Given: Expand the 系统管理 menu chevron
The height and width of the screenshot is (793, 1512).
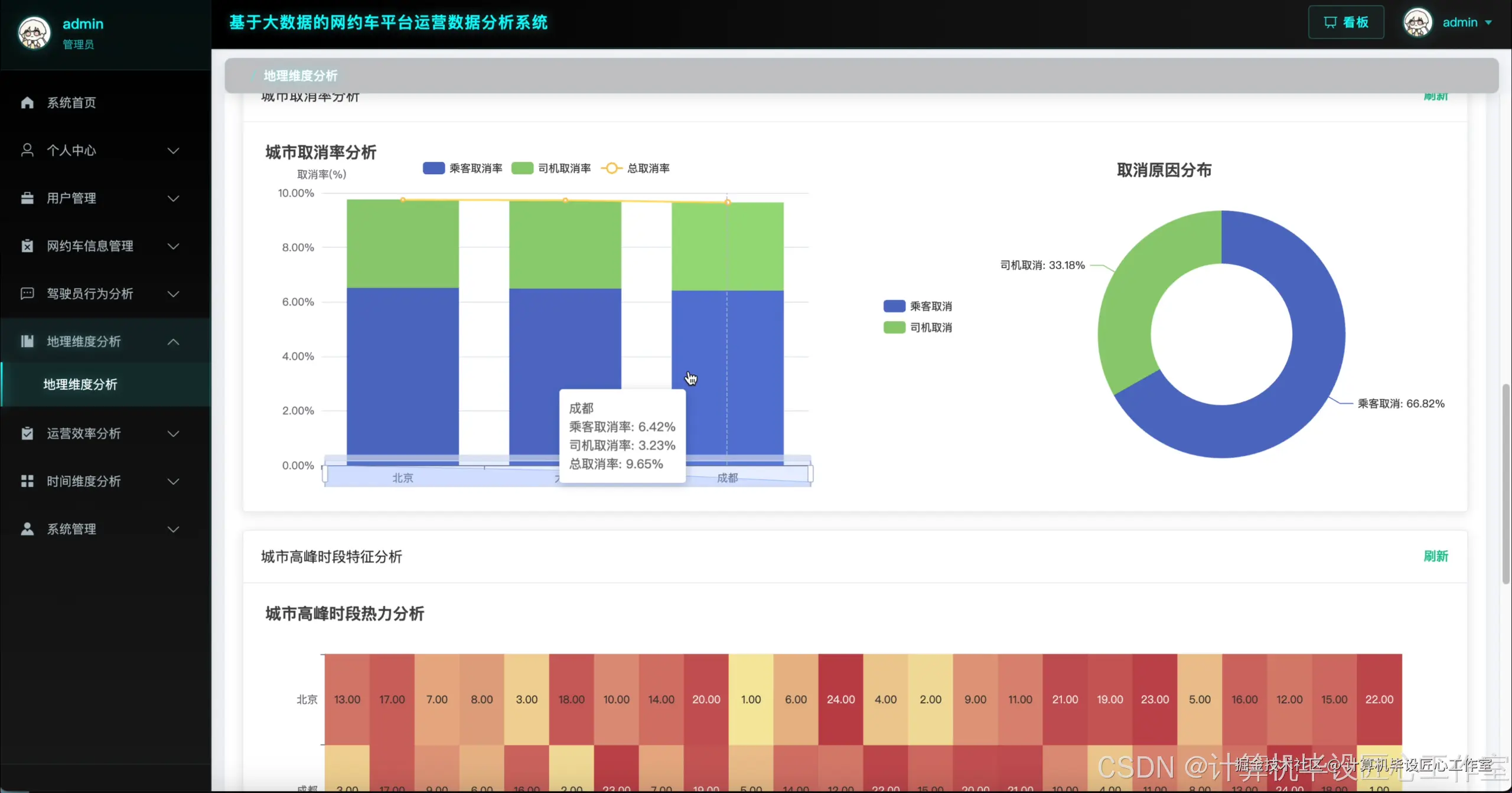Looking at the screenshot, I should [173, 530].
